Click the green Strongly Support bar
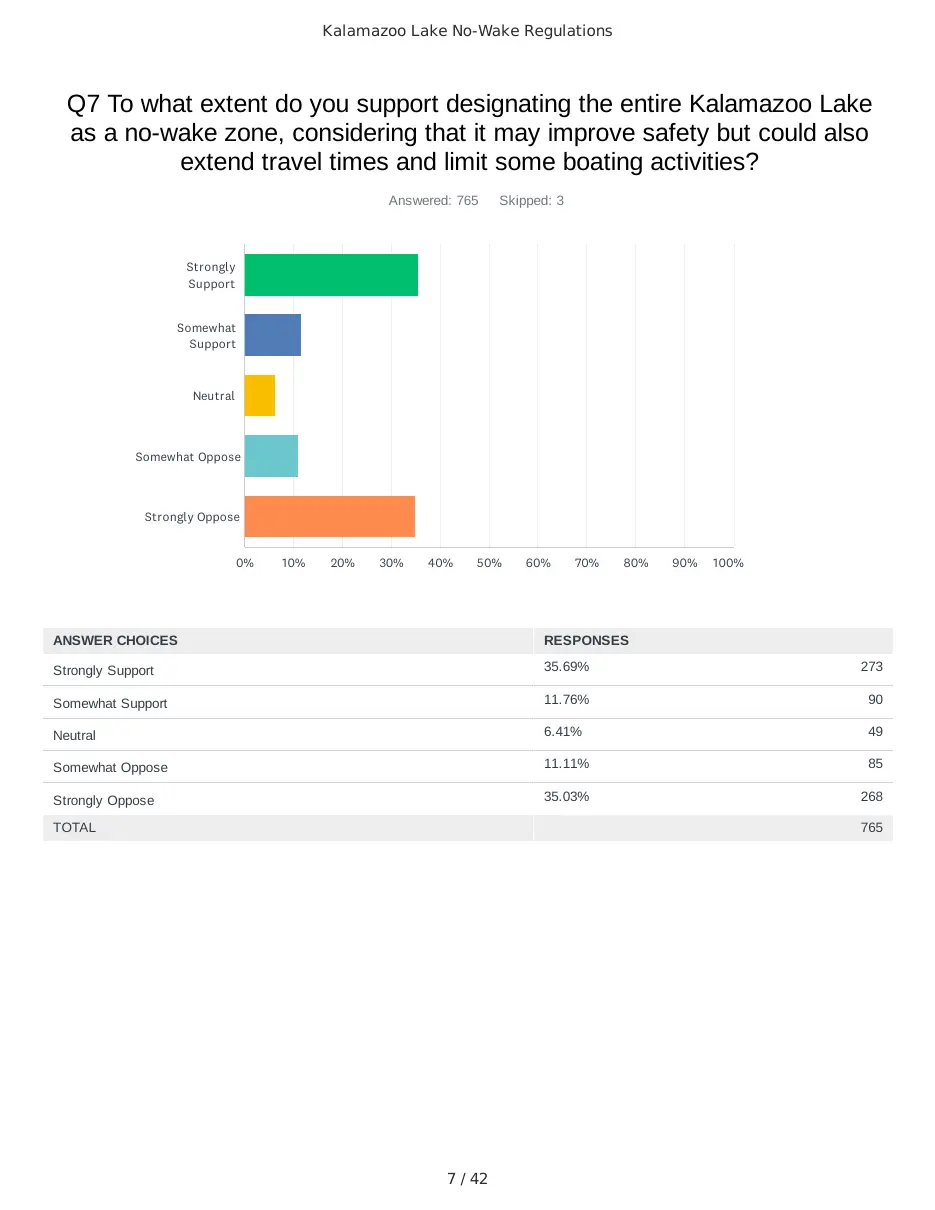Screen dimensions: 935x1210 [x=331, y=275]
